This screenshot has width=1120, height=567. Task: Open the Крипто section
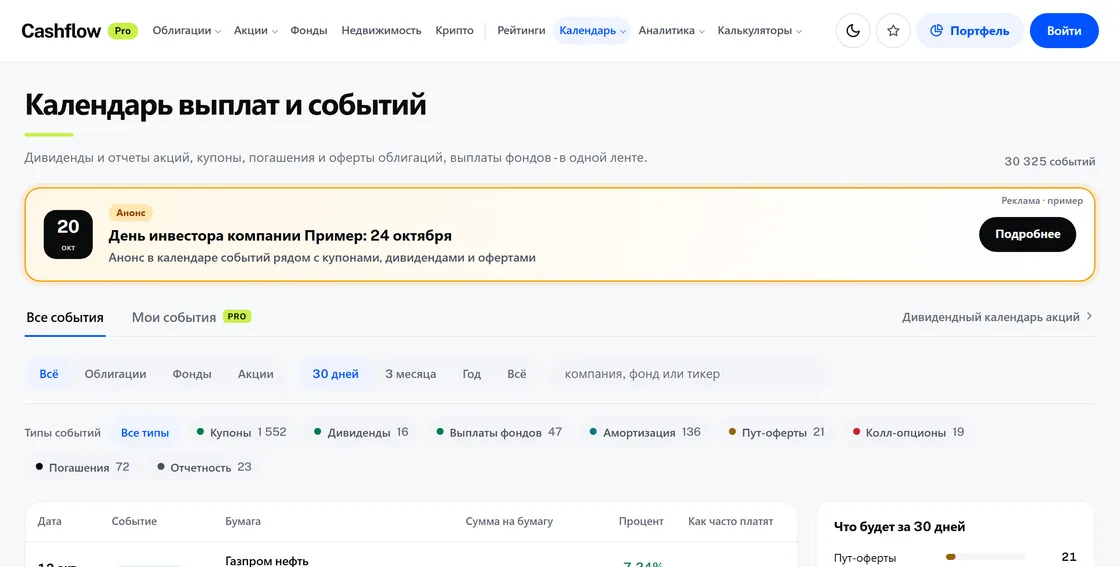click(454, 31)
